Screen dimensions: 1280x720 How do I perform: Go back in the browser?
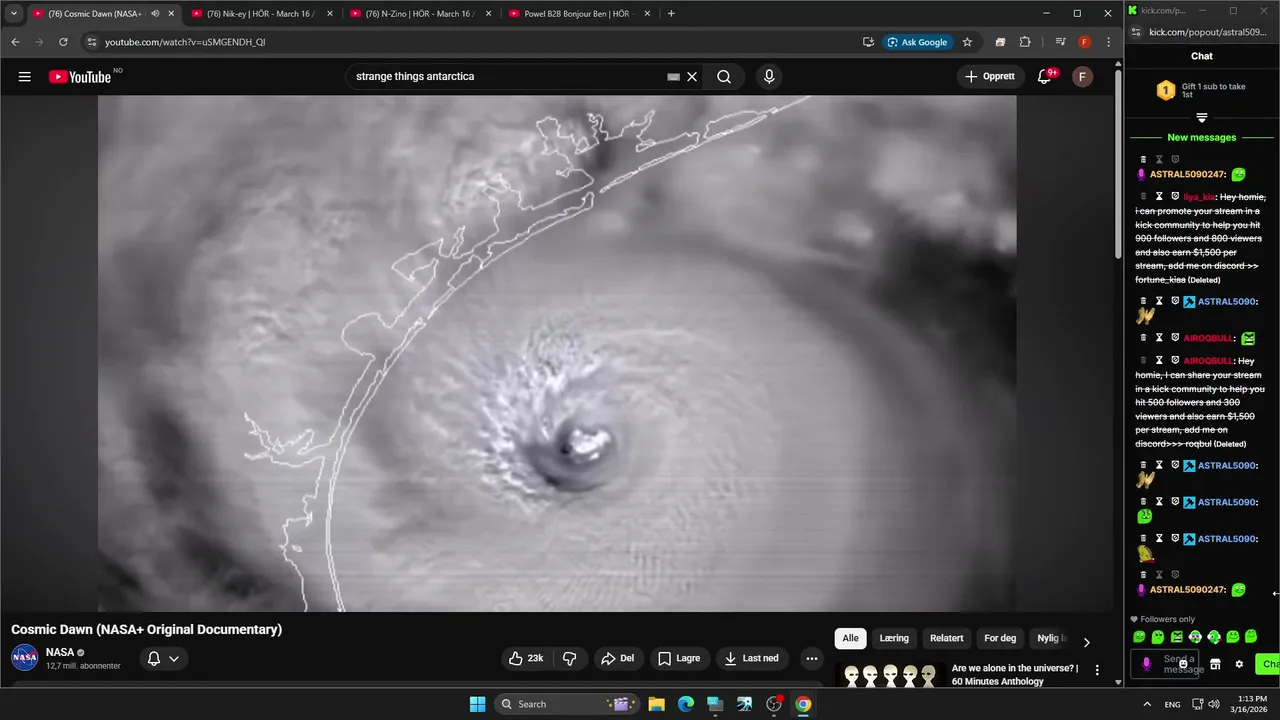[15, 42]
